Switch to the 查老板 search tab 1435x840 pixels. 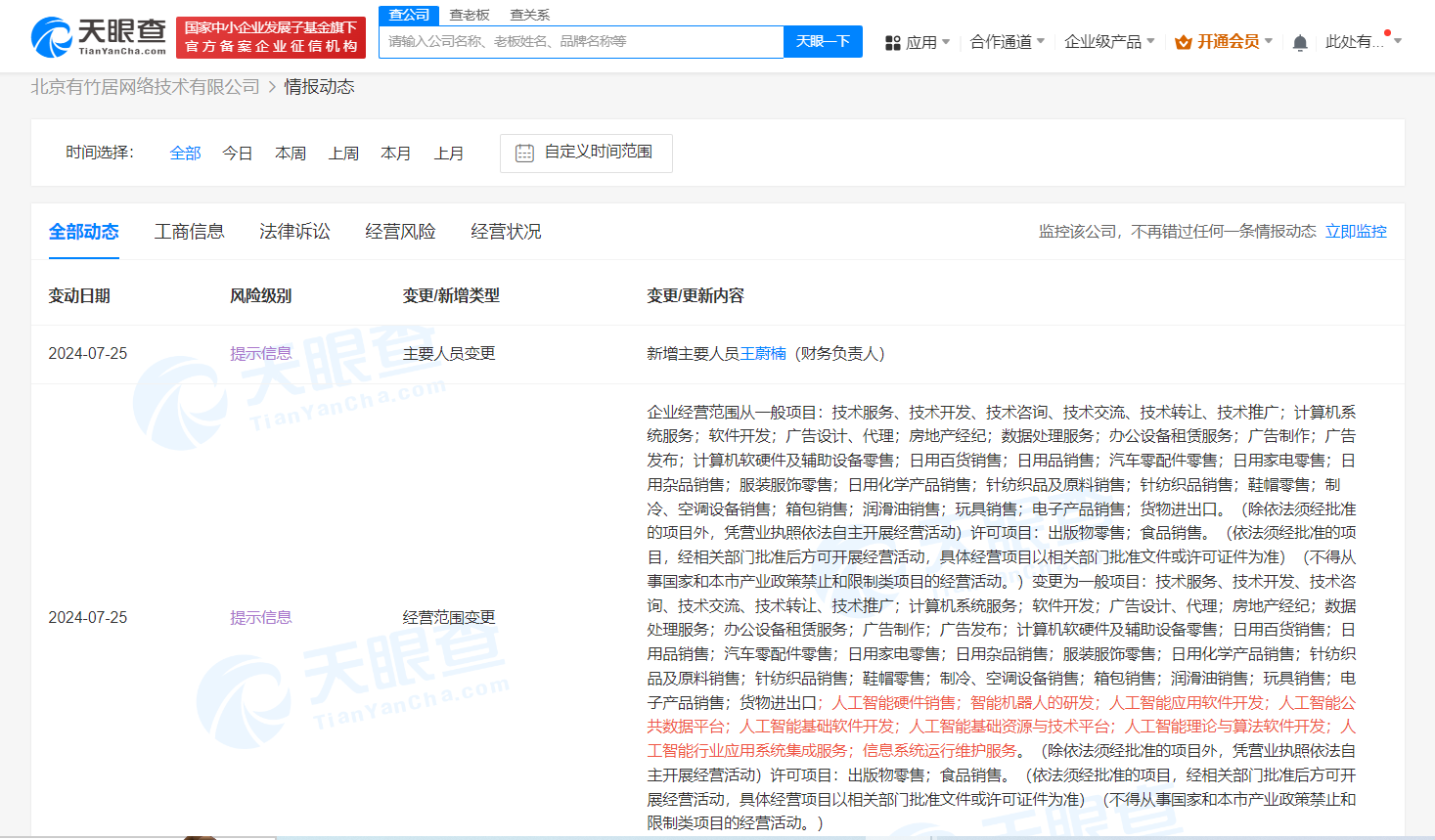tap(467, 15)
